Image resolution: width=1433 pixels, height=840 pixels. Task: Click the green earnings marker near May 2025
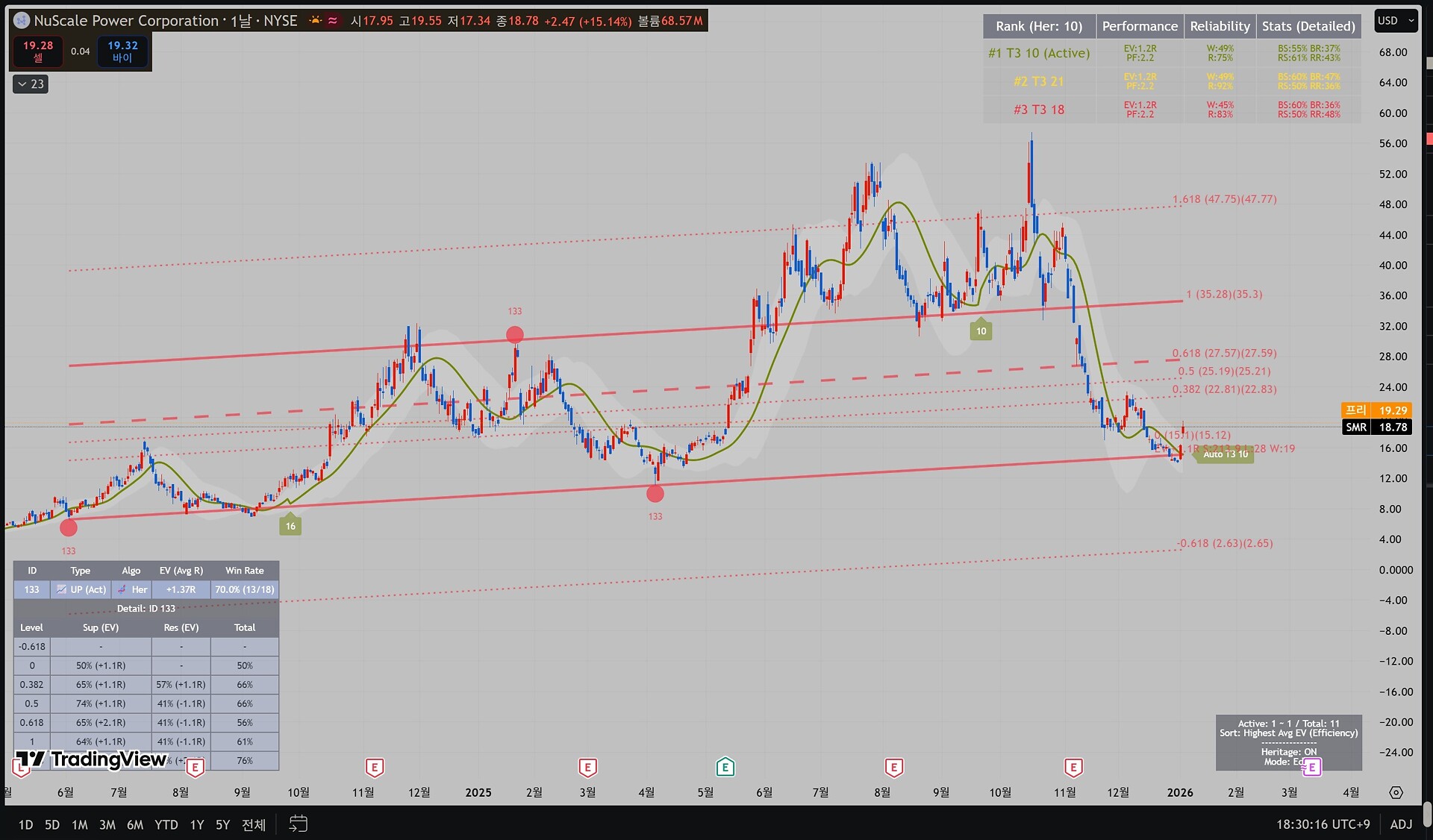pos(725,767)
